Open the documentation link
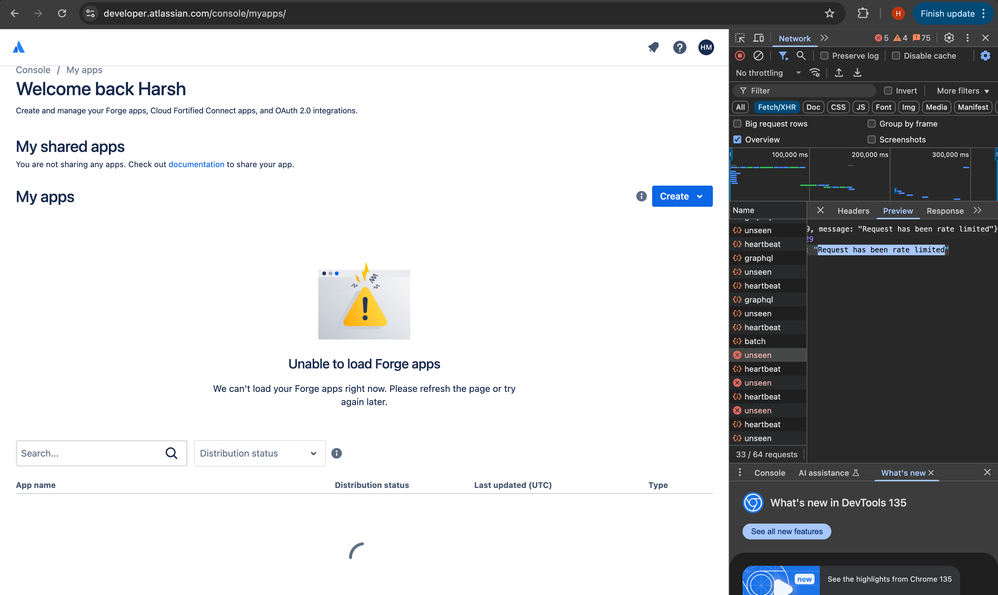 point(196,164)
